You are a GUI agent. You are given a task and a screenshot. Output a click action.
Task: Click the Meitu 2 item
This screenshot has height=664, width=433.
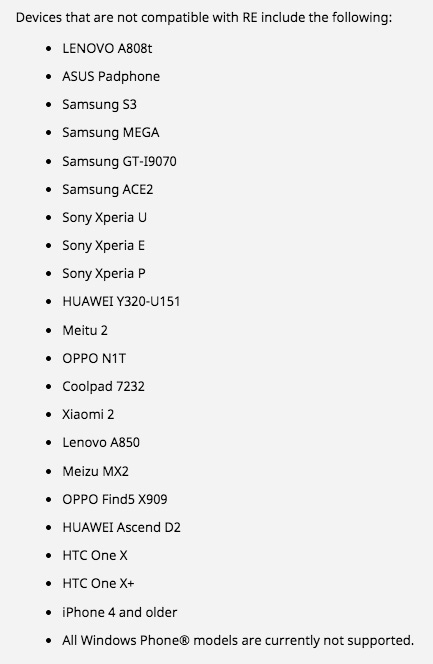click(85, 330)
